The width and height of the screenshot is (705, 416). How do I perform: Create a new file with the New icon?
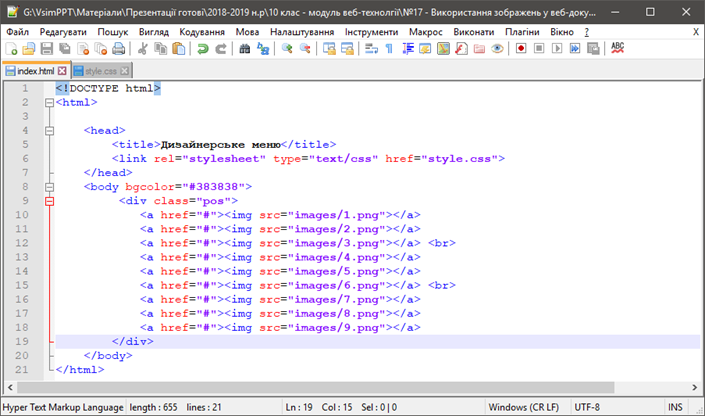click(x=11, y=49)
